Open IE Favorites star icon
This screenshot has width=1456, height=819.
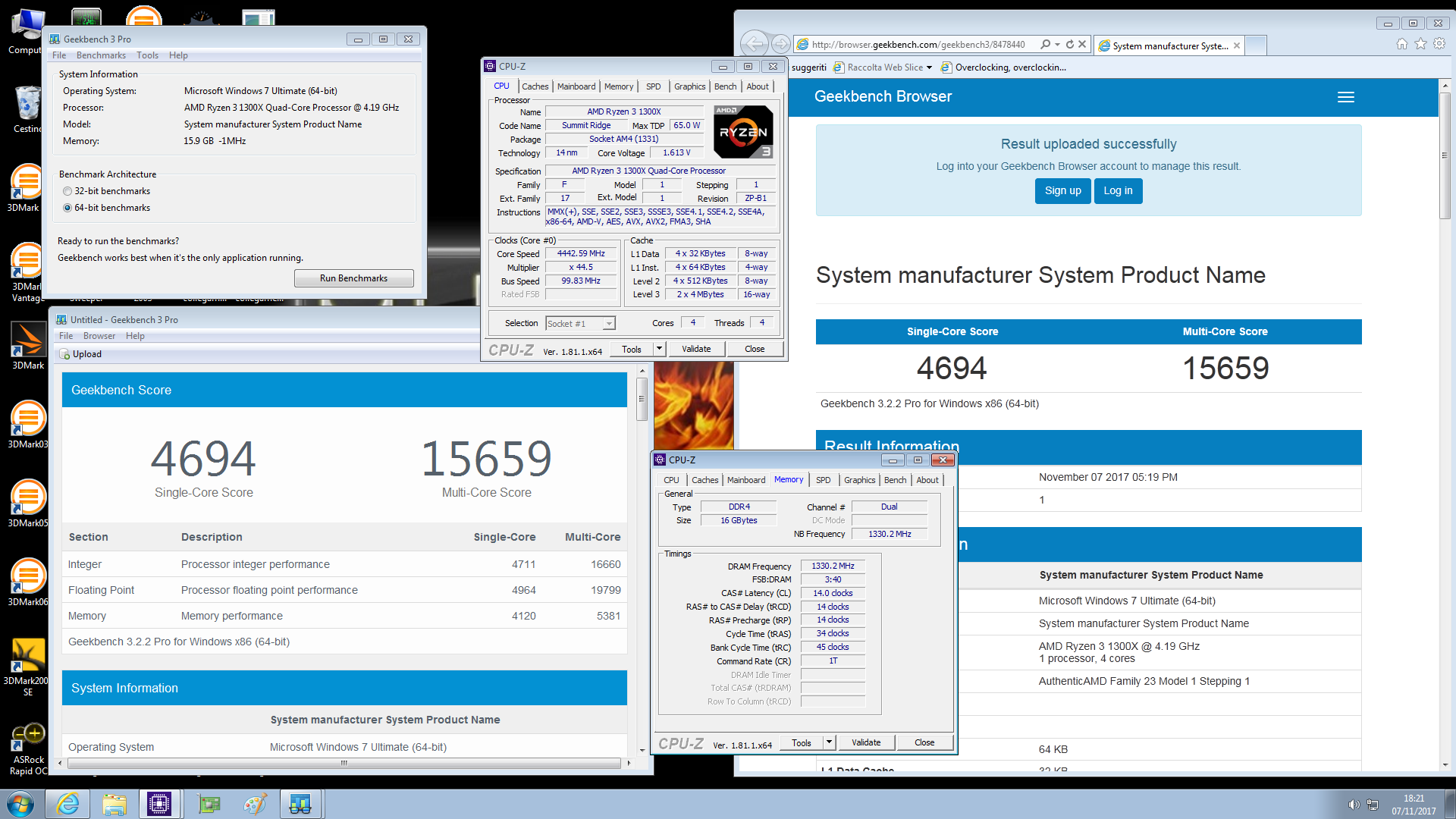pos(1420,44)
